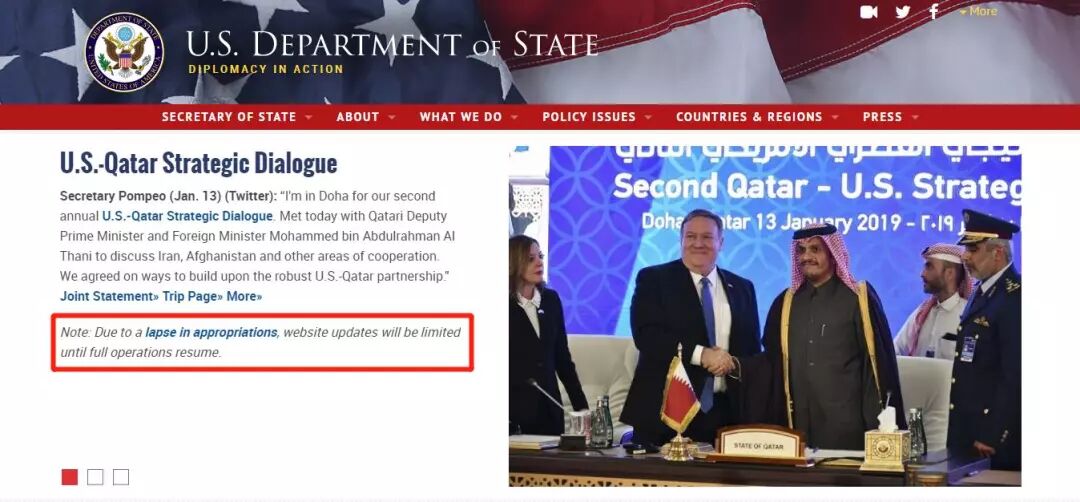Follow the lapse in appropriations link
The image size is (1080, 502).
tap(211, 332)
